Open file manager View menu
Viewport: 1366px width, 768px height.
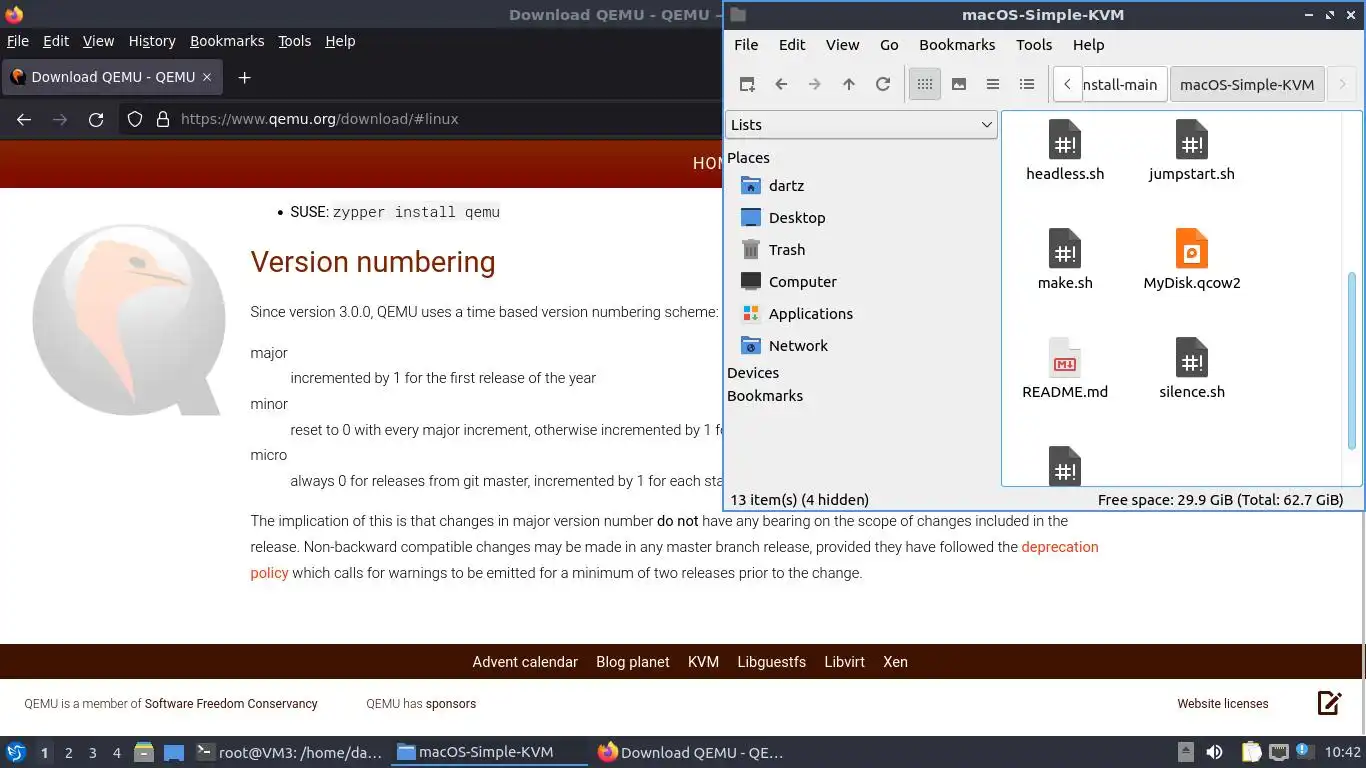(x=842, y=45)
